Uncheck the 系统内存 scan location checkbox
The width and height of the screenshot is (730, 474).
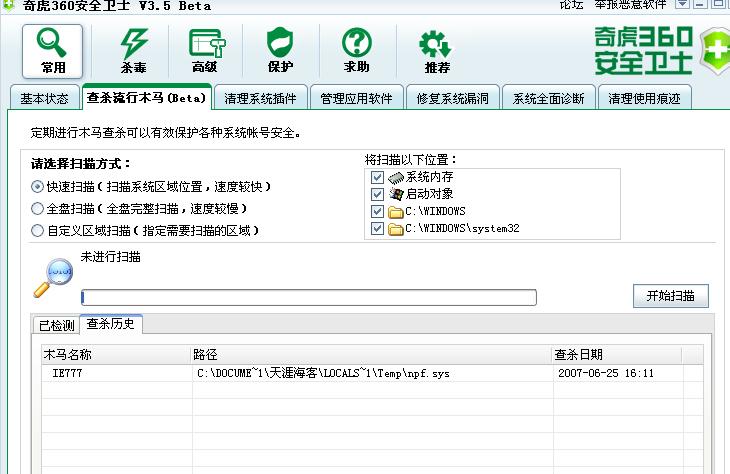[x=377, y=177]
